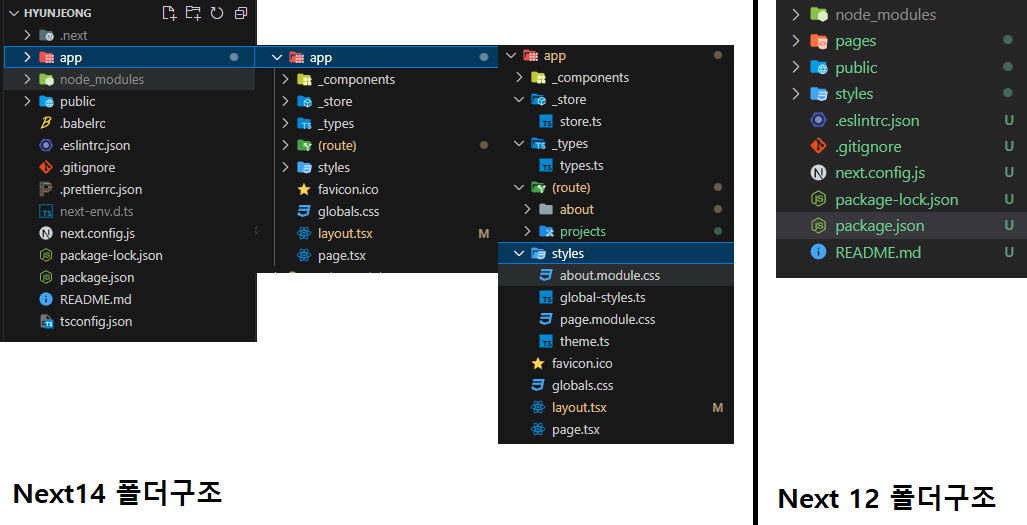The width and height of the screenshot is (1027, 525).
Task: Click the tsconfig.json file icon
Action: (46, 321)
